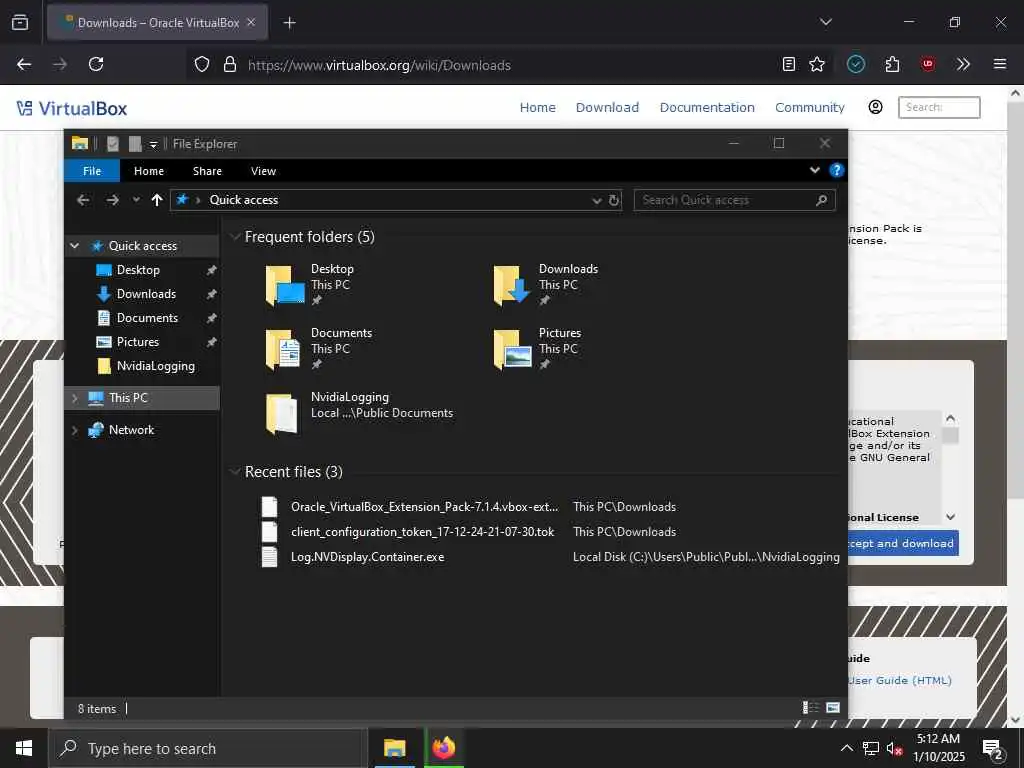Screen dimensions: 1024x768
Task: Go up one level in File Explorer
Action: point(157,200)
